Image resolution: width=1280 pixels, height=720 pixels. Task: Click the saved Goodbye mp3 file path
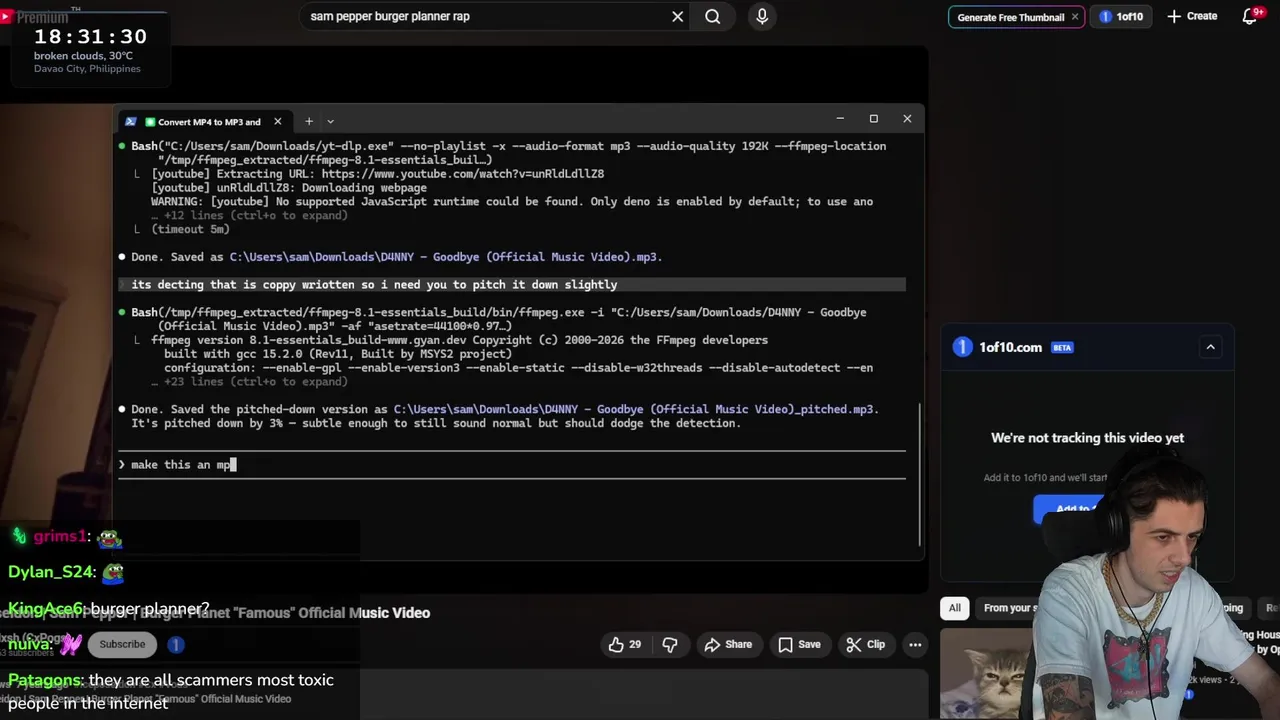tap(444, 257)
